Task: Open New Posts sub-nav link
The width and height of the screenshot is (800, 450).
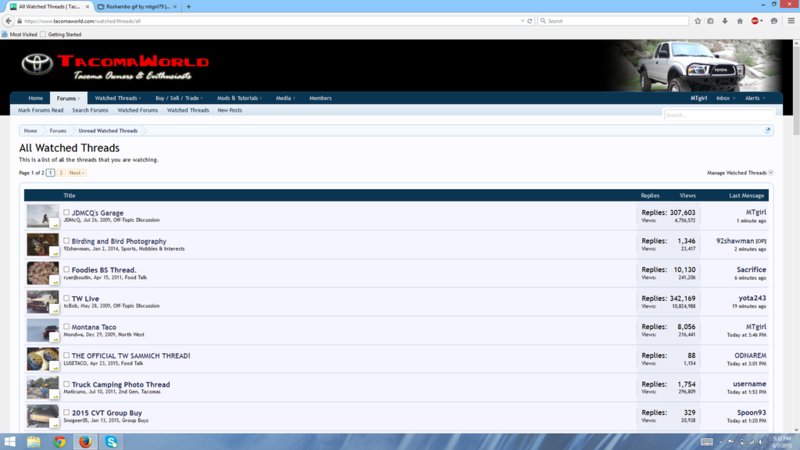Action: pos(230,110)
